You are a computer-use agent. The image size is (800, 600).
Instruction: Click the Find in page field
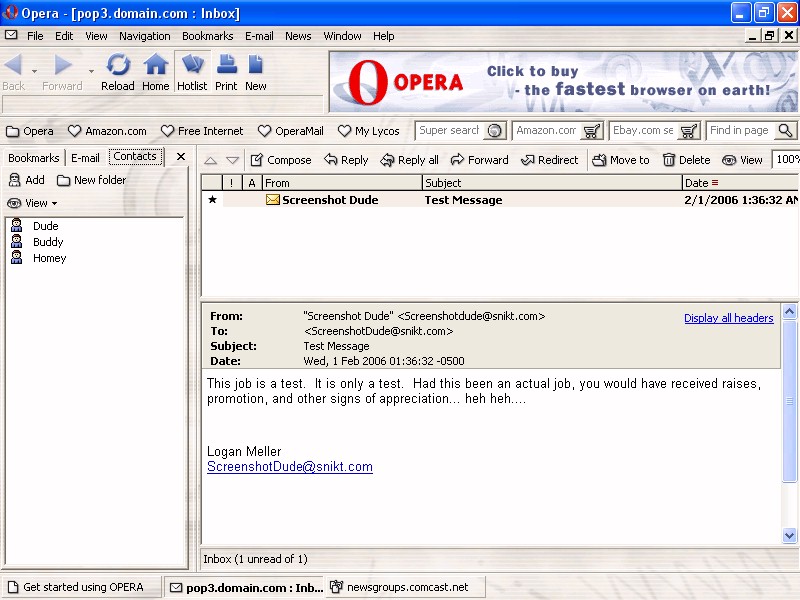(740, 131)
